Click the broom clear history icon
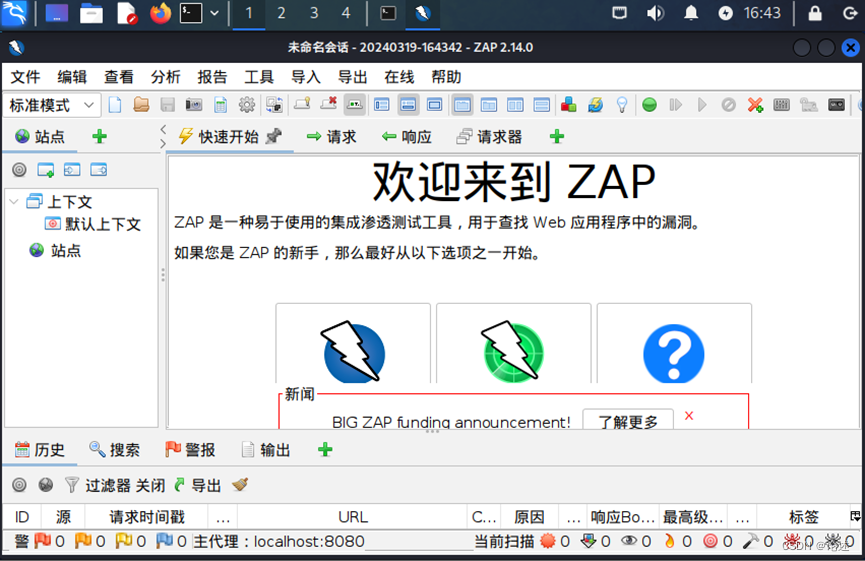The width and height of the screenshot is (865, 561). click(x=240, y=484)
